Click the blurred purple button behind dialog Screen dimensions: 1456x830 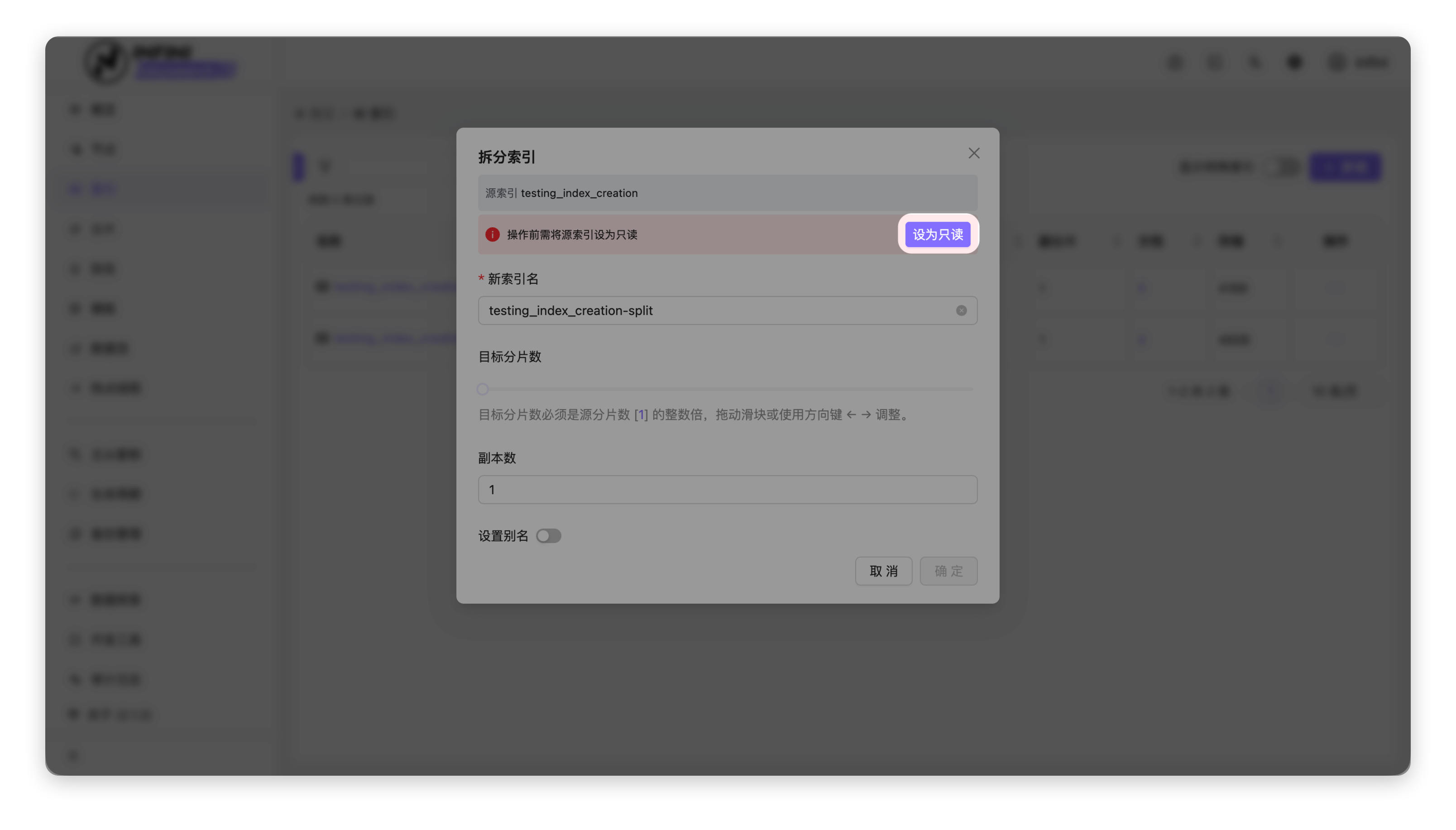(x=1346, y=167)
